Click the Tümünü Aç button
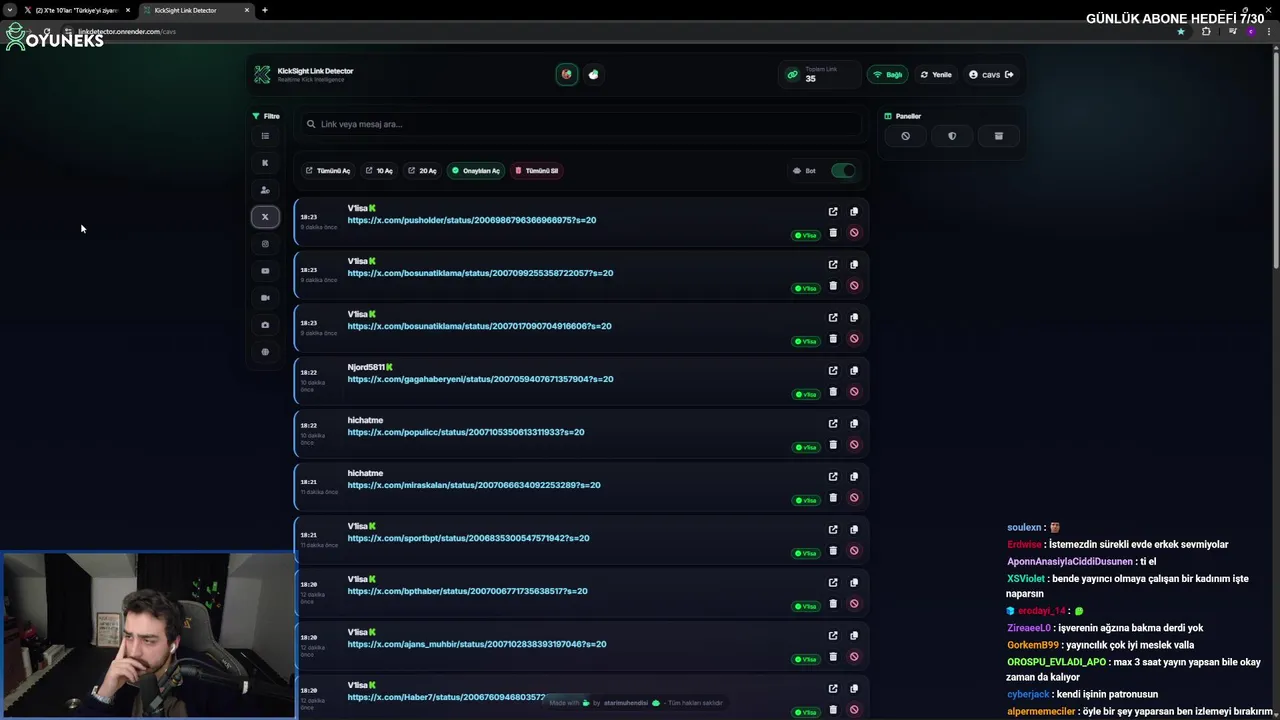Image resolution: width=1280 pixels, height=720 pixels. click(328, 171)
